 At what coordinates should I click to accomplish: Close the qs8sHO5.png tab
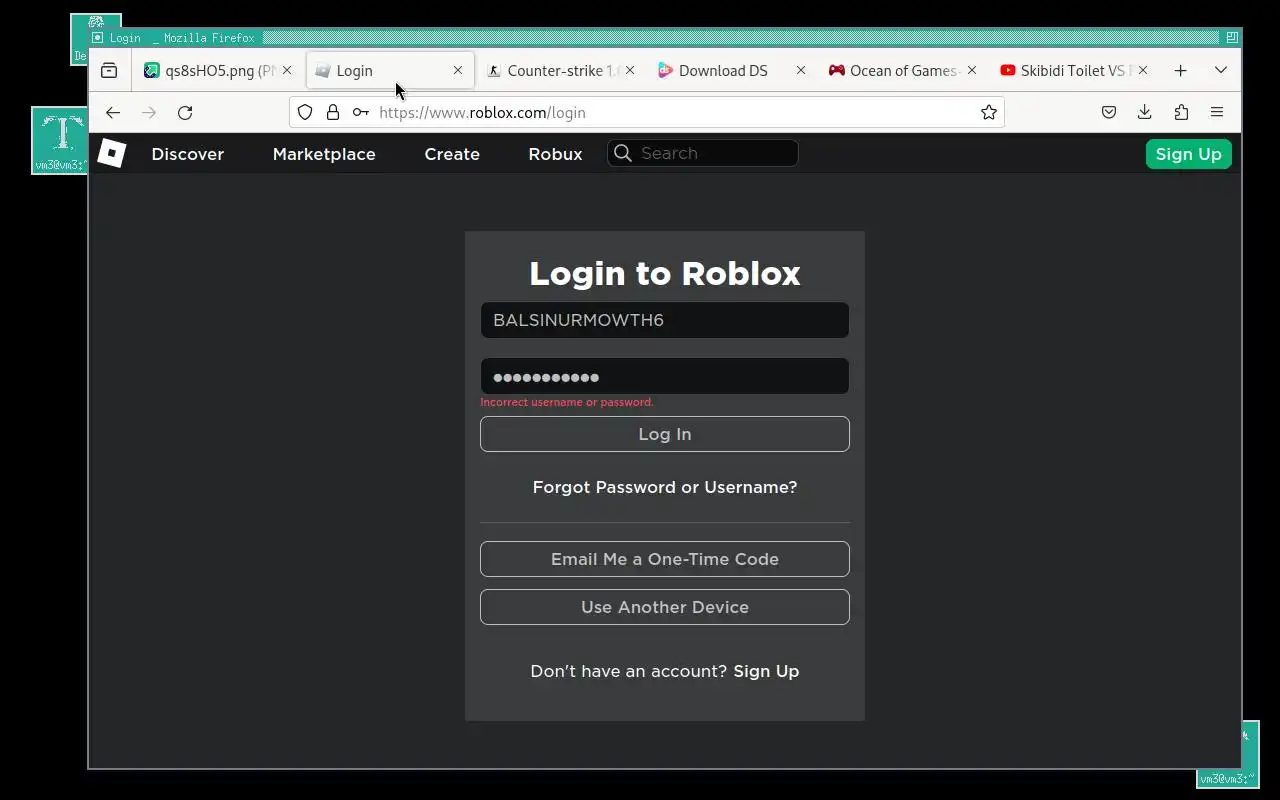[x=287, y=70]
